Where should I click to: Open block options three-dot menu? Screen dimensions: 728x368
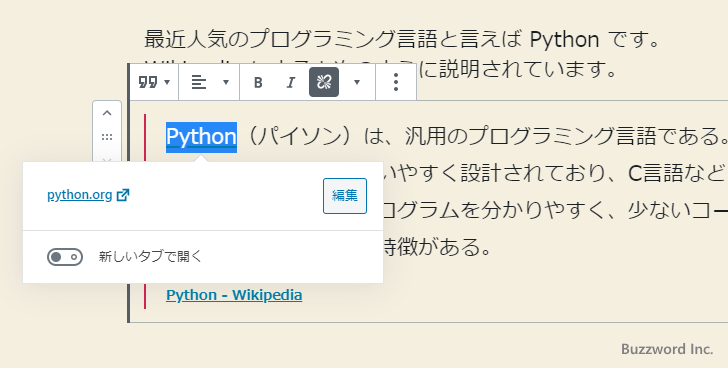[x=396, y=82]
